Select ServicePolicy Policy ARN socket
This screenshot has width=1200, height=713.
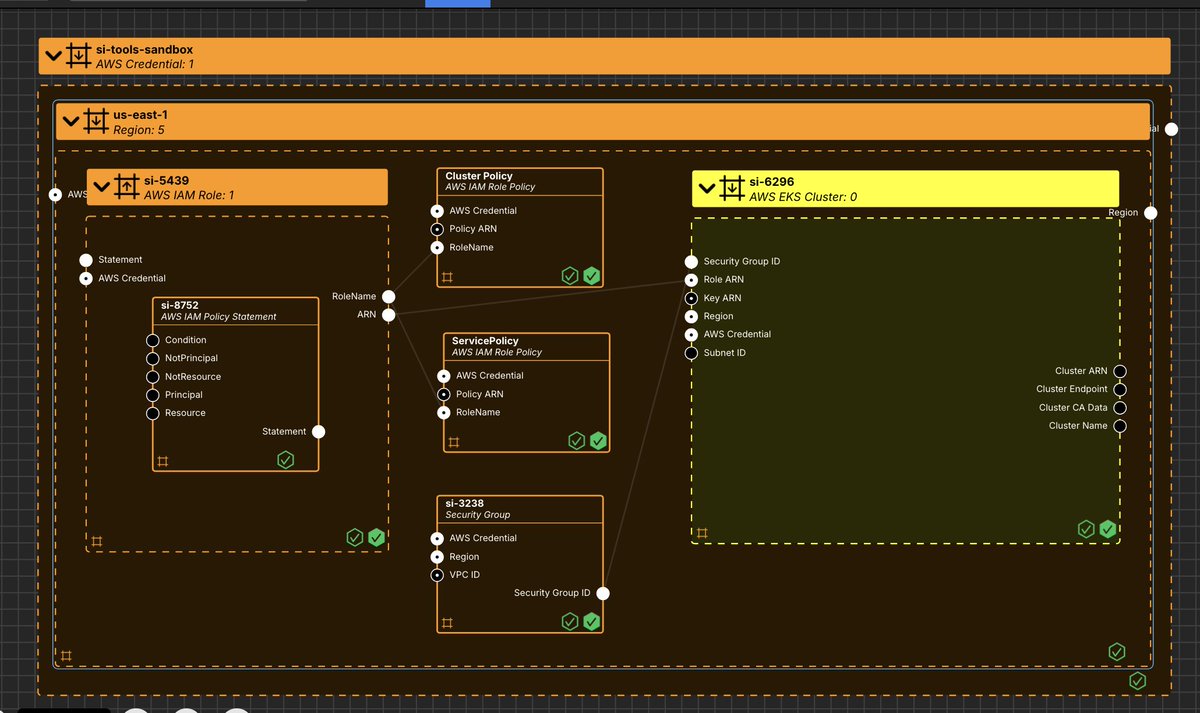pos(443,394)
